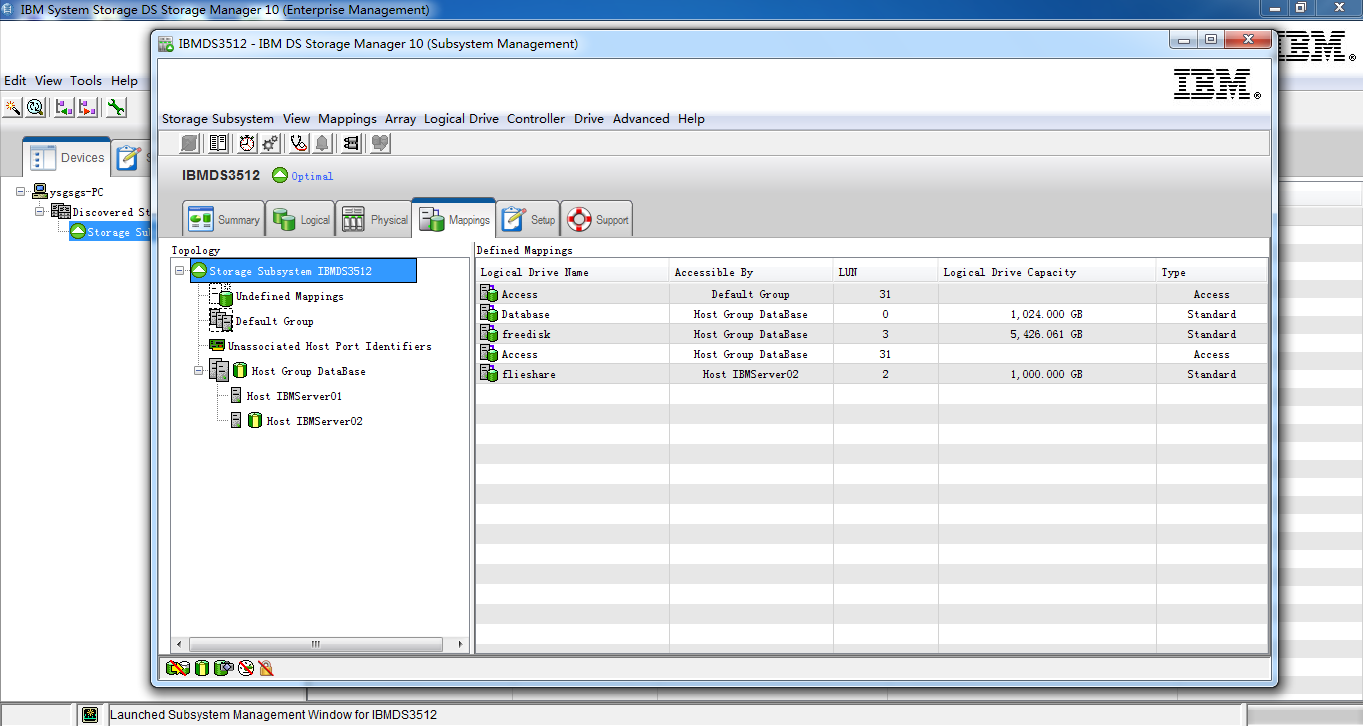This screenshot has width=1363, height=726.
Task: Open the Mappings menu
Action: click(x=347, y=119)
